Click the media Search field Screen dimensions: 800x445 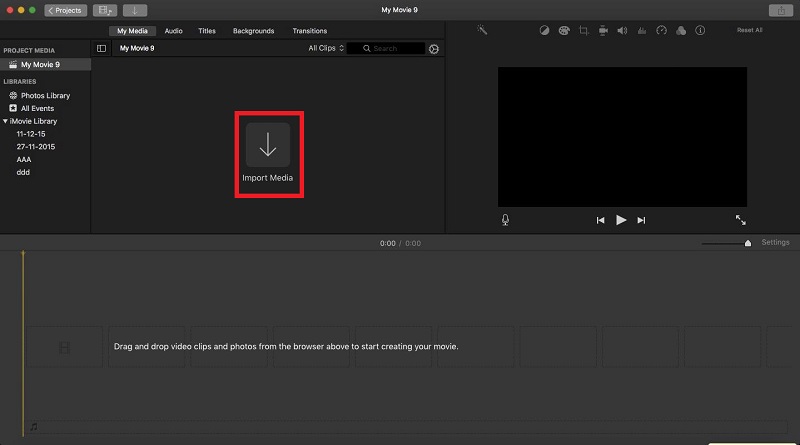pyautogui.click(x=386, y=48)
